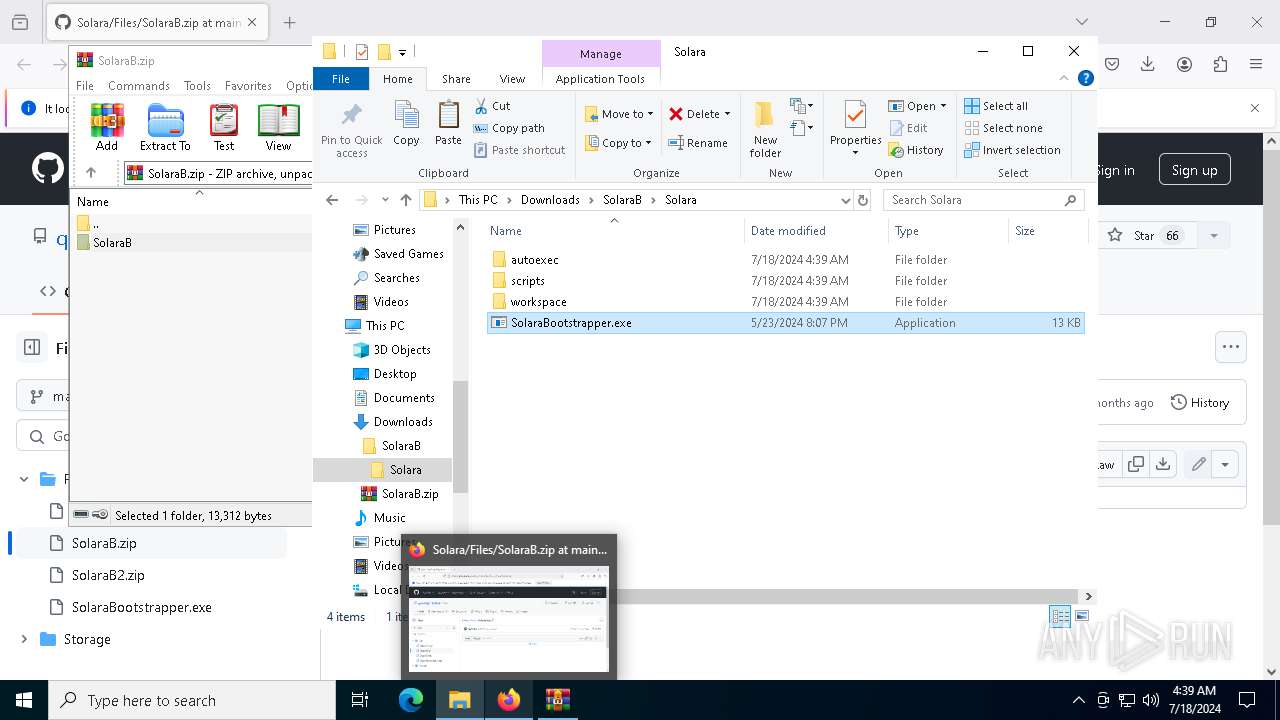Select SolaraB.zip in navigation pane

(410, 494)
